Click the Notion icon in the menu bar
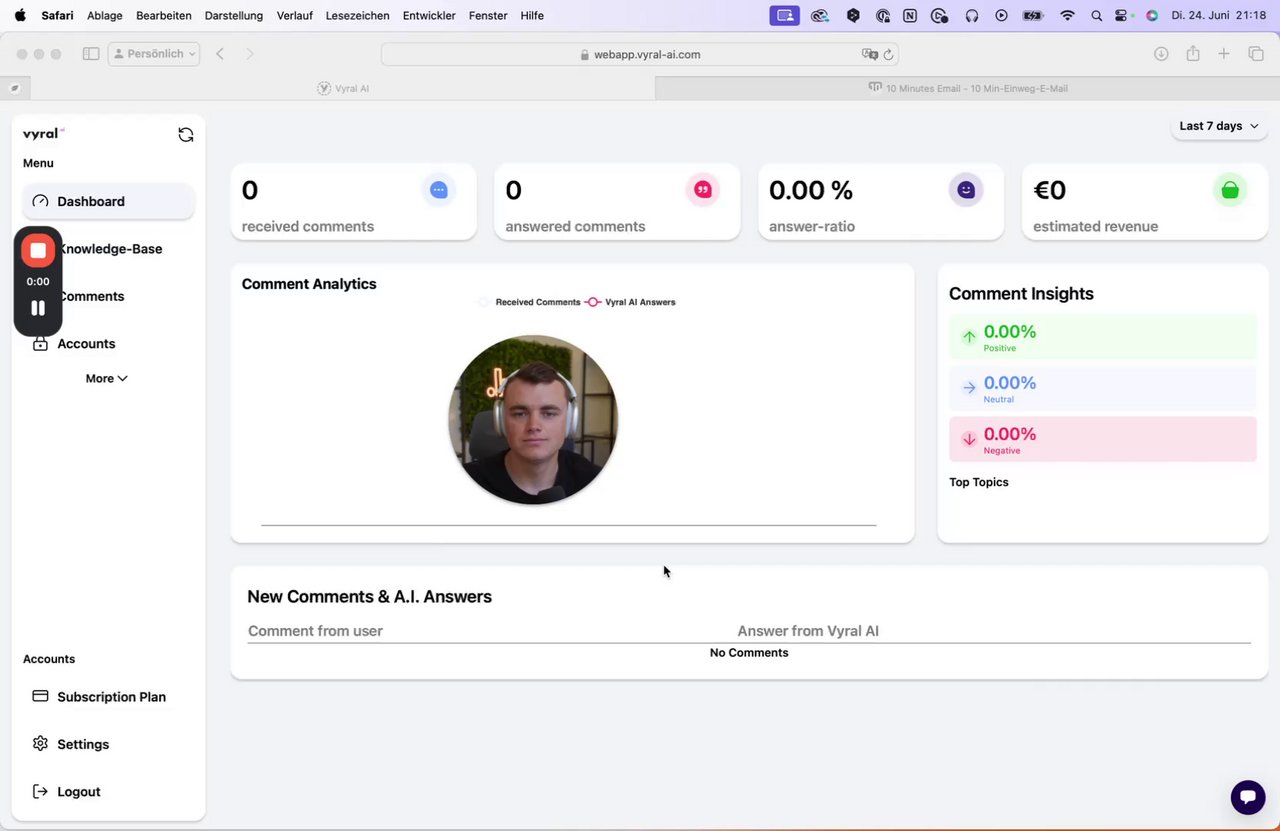 910,15
